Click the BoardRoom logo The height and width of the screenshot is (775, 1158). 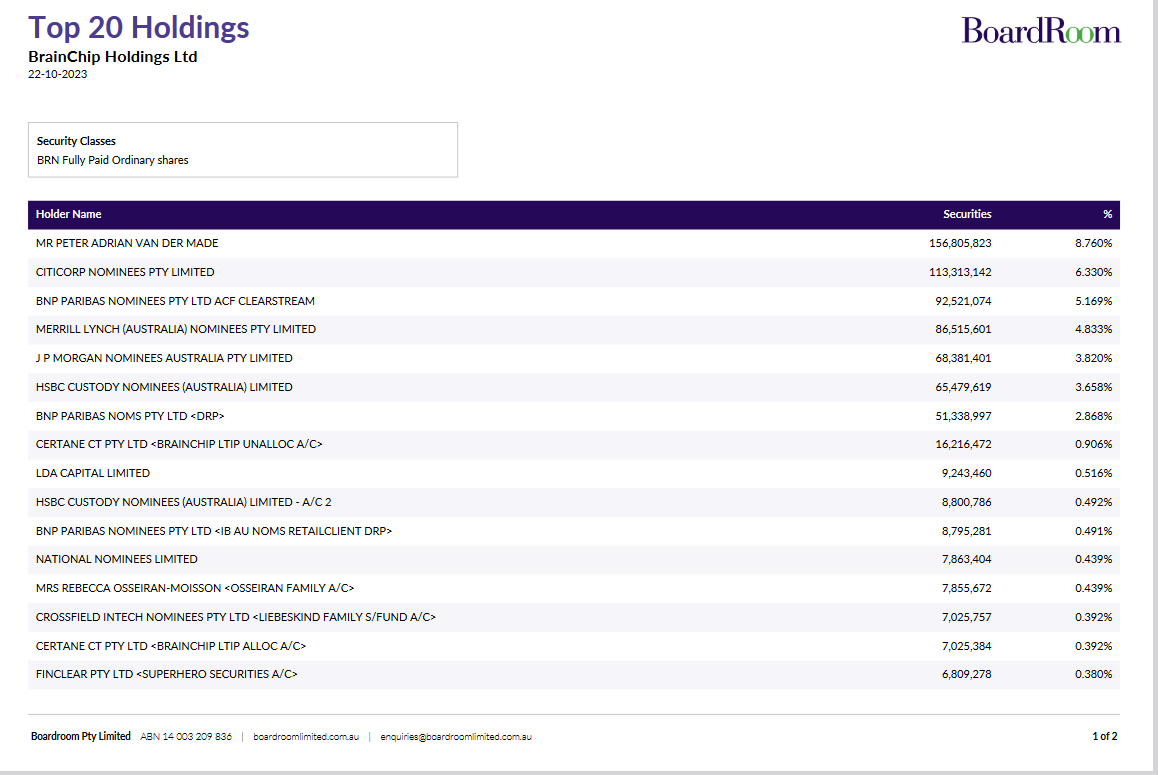click(x=1041, y=30)
